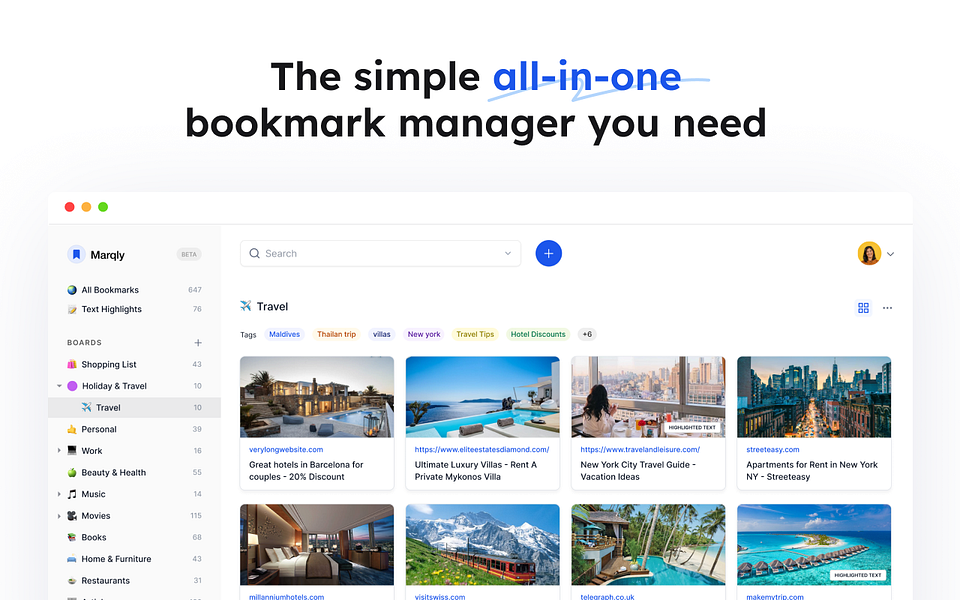Open the Barcelona hotels villa thumbnail
Image resolution: width=960 pixels, height=600 pixels.
[317, 397]
